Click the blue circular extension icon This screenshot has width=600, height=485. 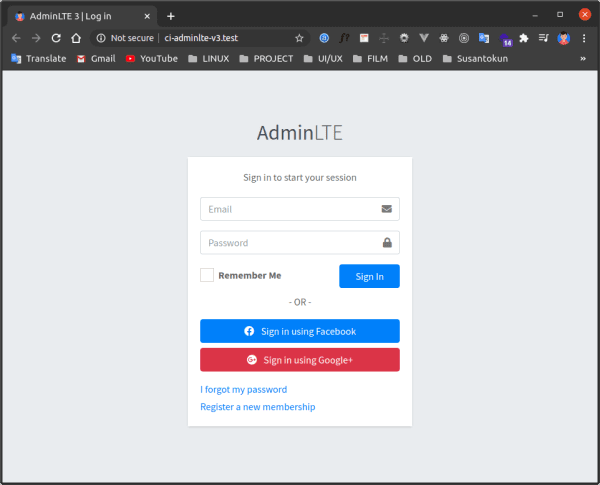click(x=324, y=38)
